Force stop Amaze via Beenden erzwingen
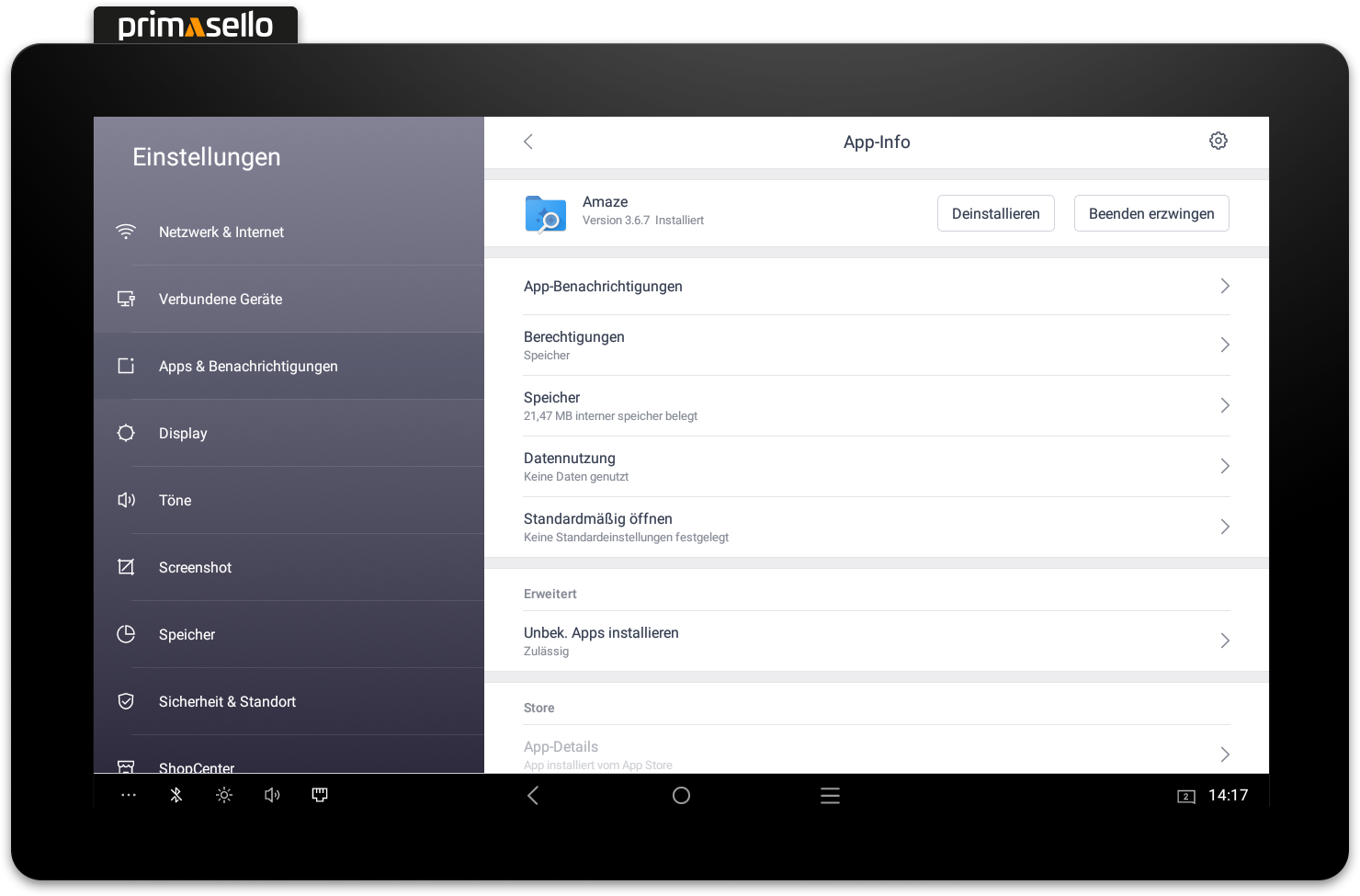Viewport: 1360px width, 896px height. (1151, 213)
